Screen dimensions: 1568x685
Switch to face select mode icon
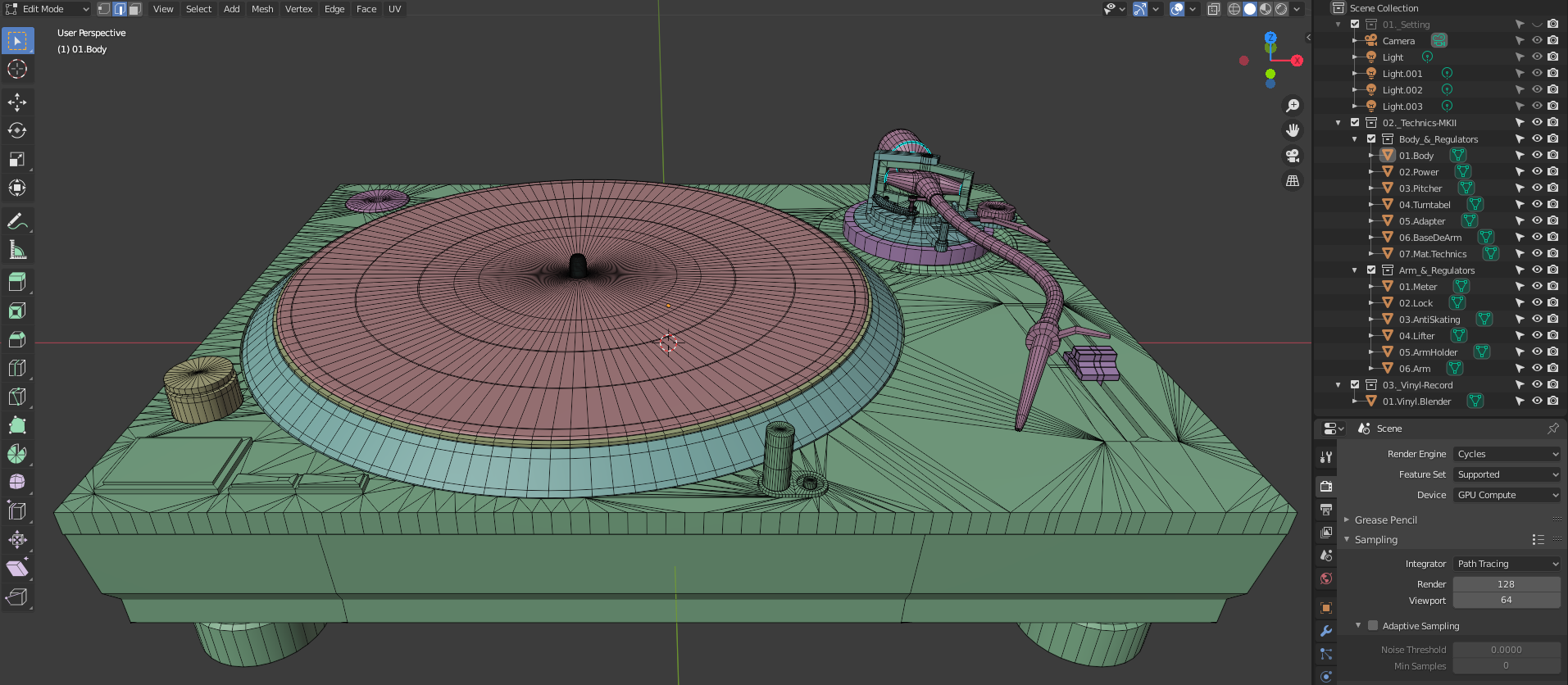click(135, 9)
